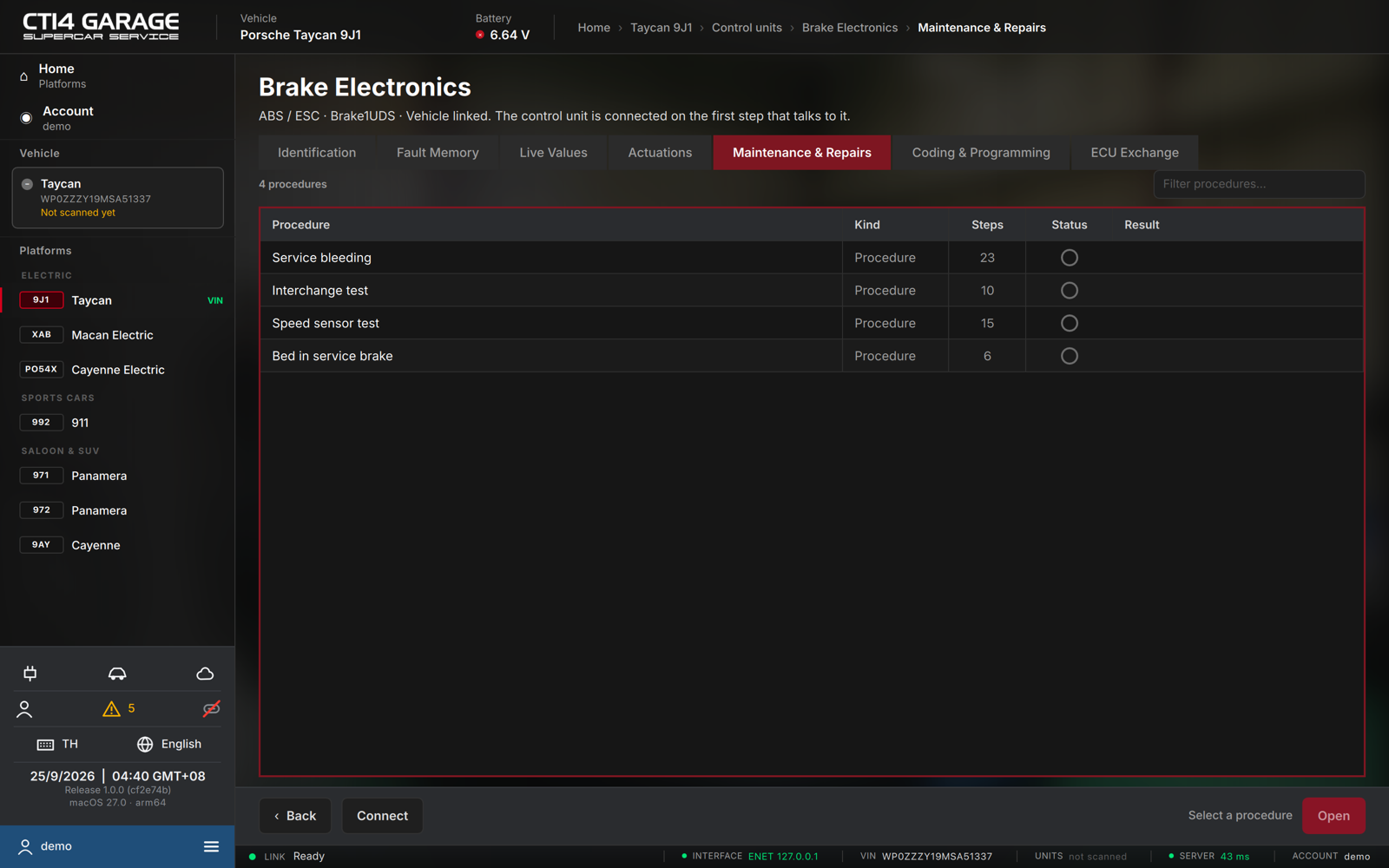Go to Home in the breadcrumb
The image size is (1389, 868).
594,28
